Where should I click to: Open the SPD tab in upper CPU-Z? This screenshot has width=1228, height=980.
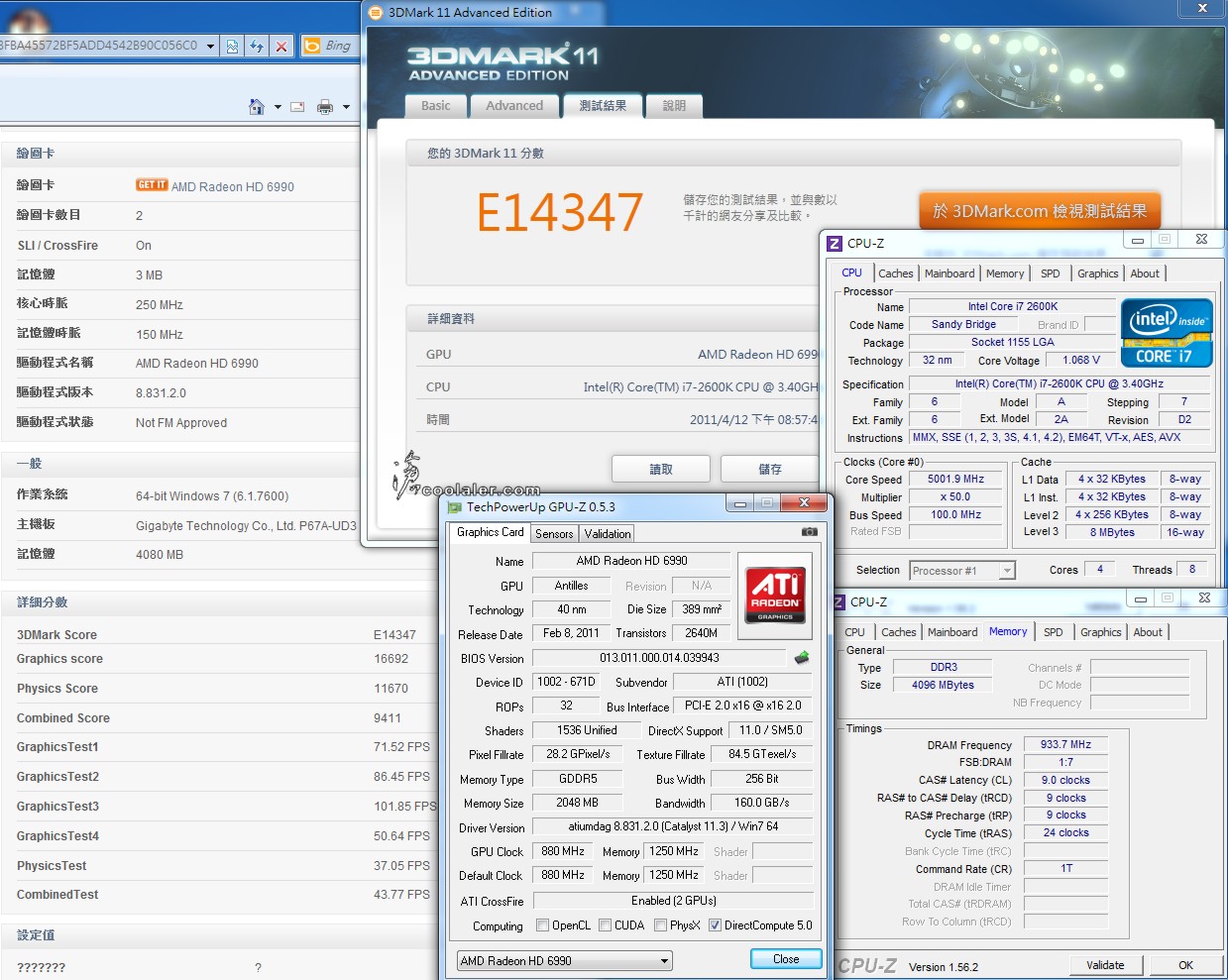pyautogui.click(x=1051, y=273)
